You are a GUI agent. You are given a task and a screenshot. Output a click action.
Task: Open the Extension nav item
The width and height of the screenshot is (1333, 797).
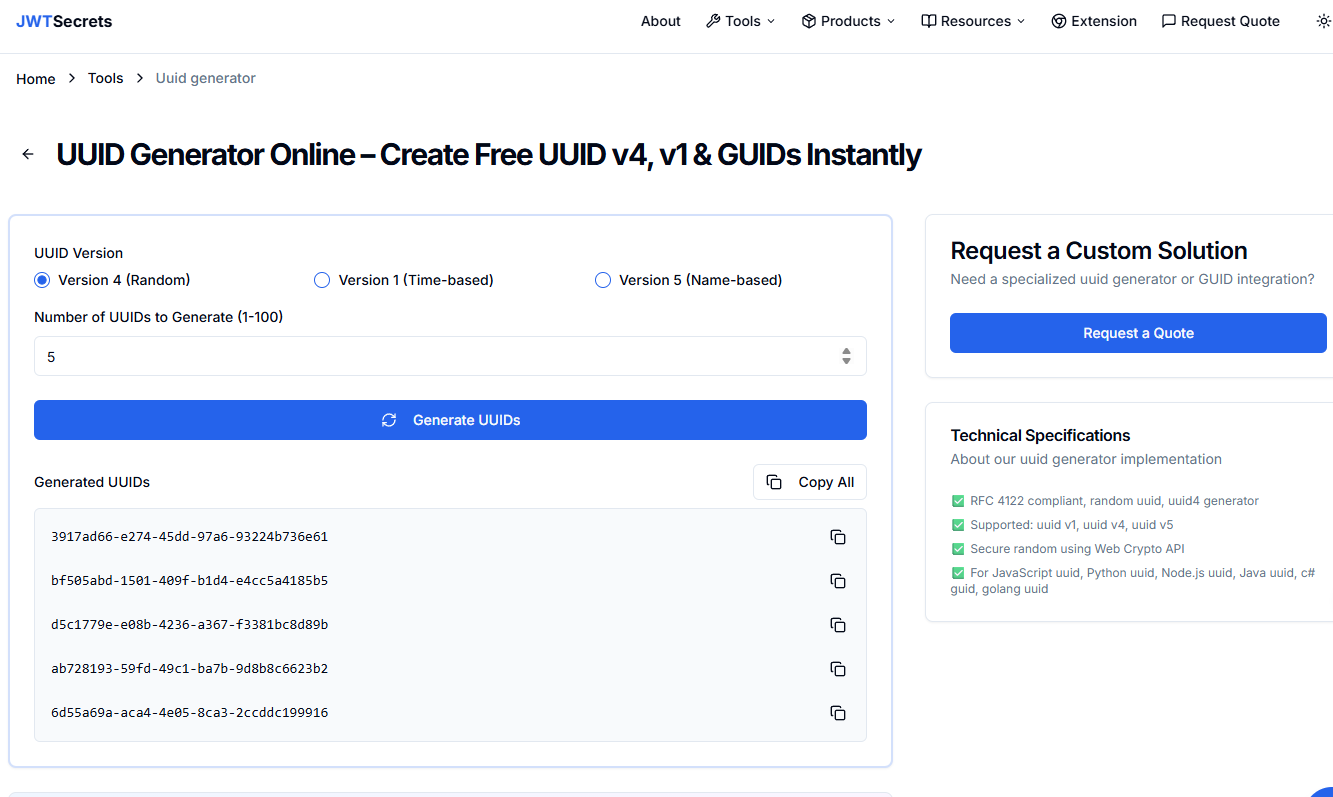coord(1094,21)
